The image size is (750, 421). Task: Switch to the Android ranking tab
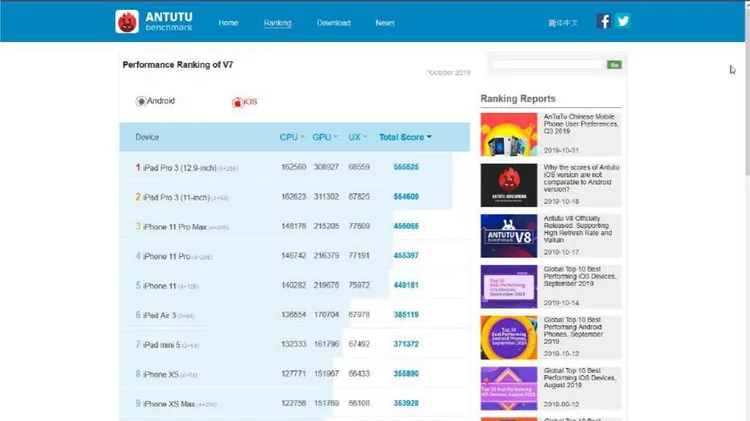pos(155,101)
